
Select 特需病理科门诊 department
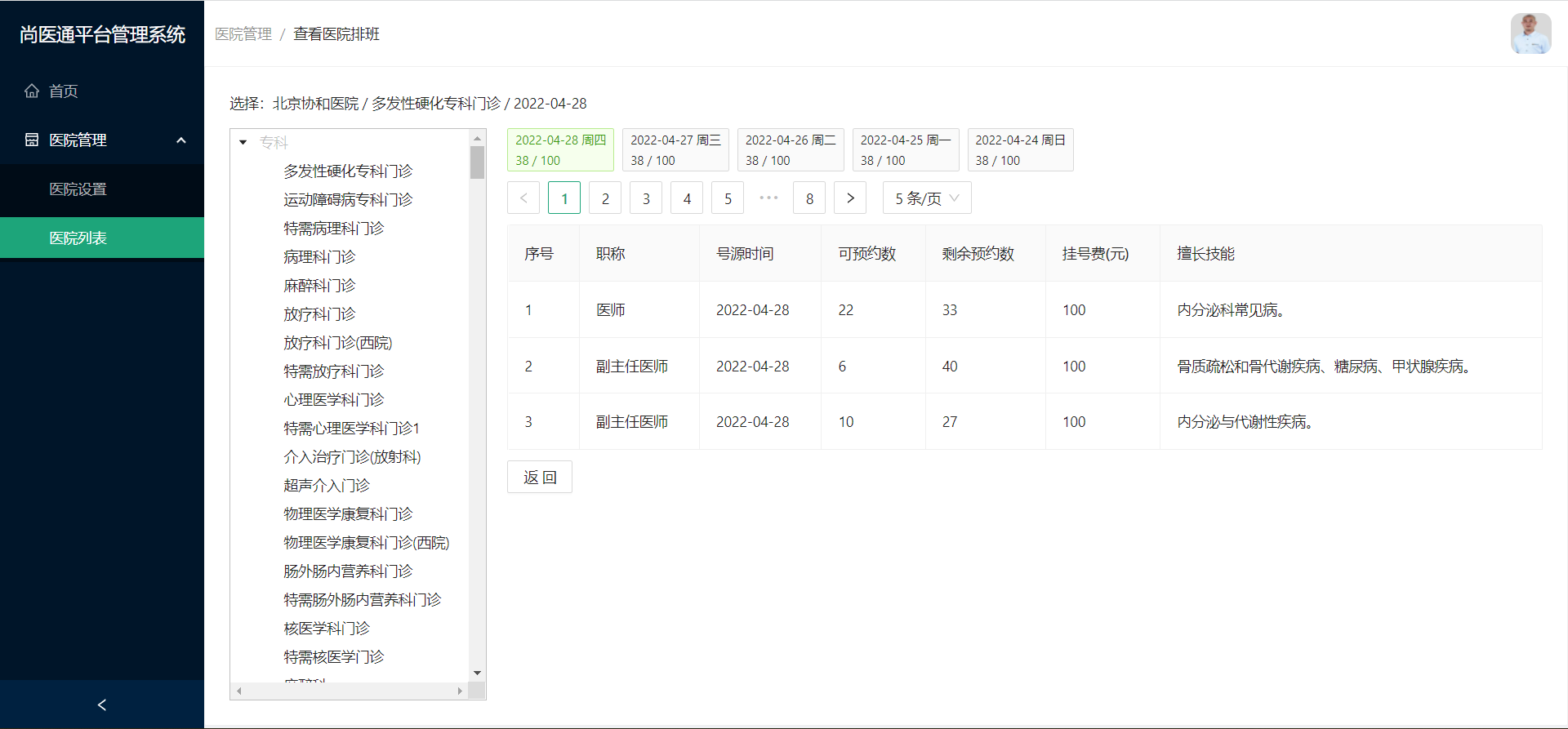333,228
